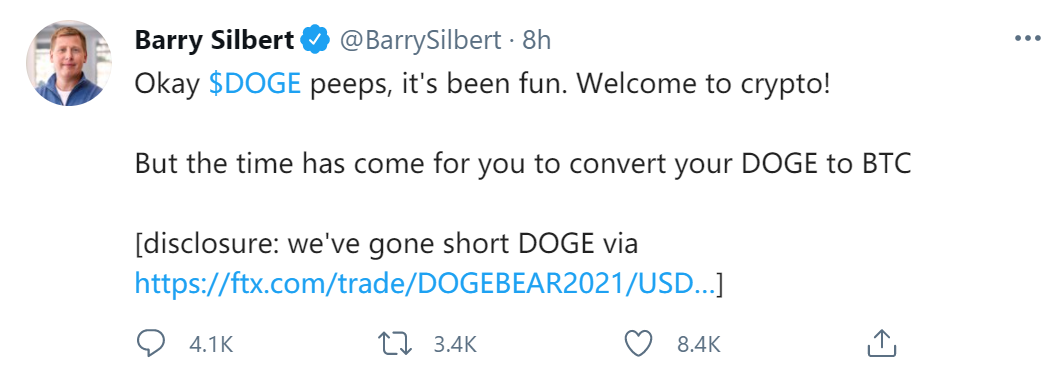
Task: Click the Barry Silbert display name
Action: 214,41
